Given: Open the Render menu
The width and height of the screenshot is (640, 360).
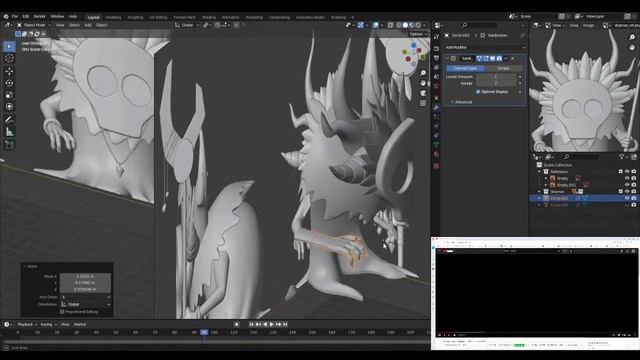Looking at the screenshot, I should 40,17.
